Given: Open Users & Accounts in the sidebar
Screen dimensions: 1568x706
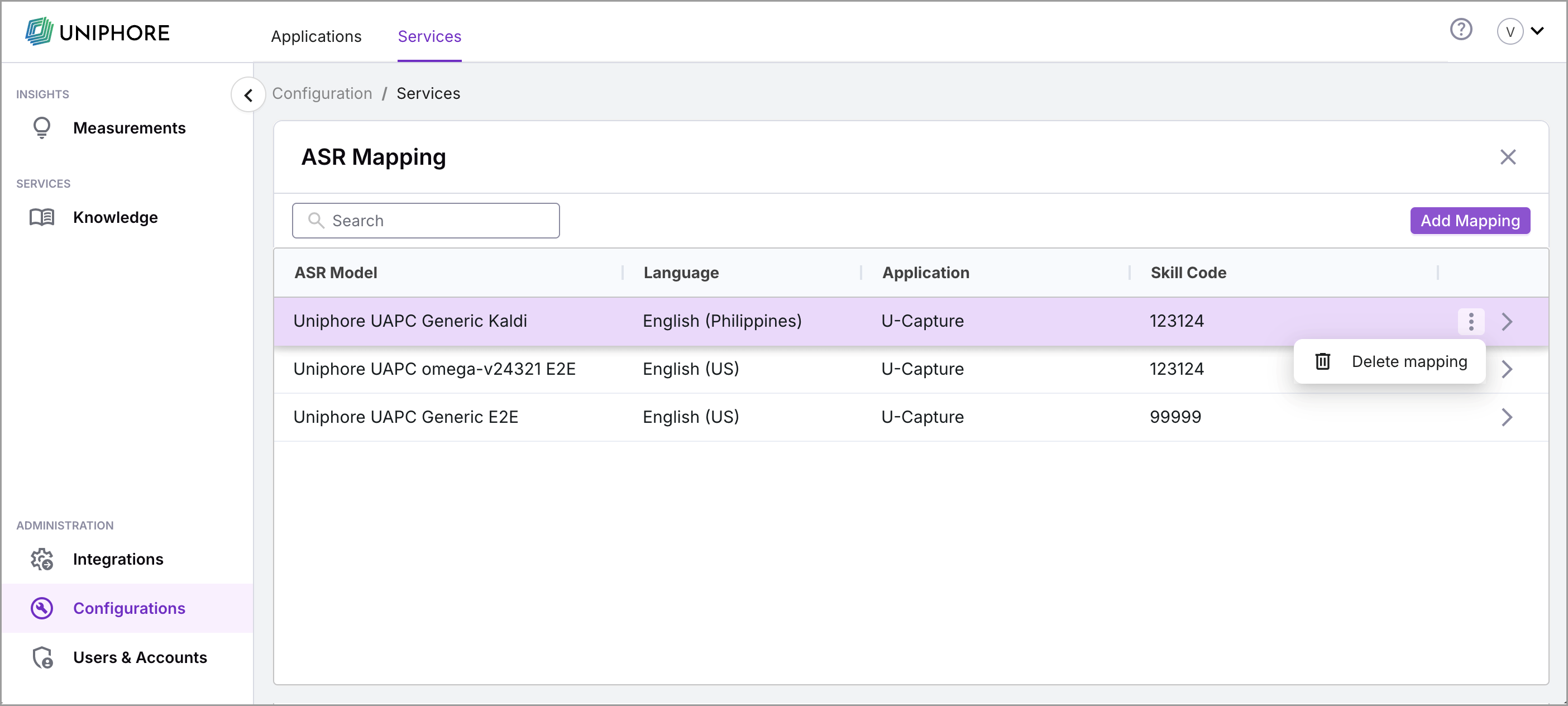Looking at the screenshot, I should (x=127, y=657).
